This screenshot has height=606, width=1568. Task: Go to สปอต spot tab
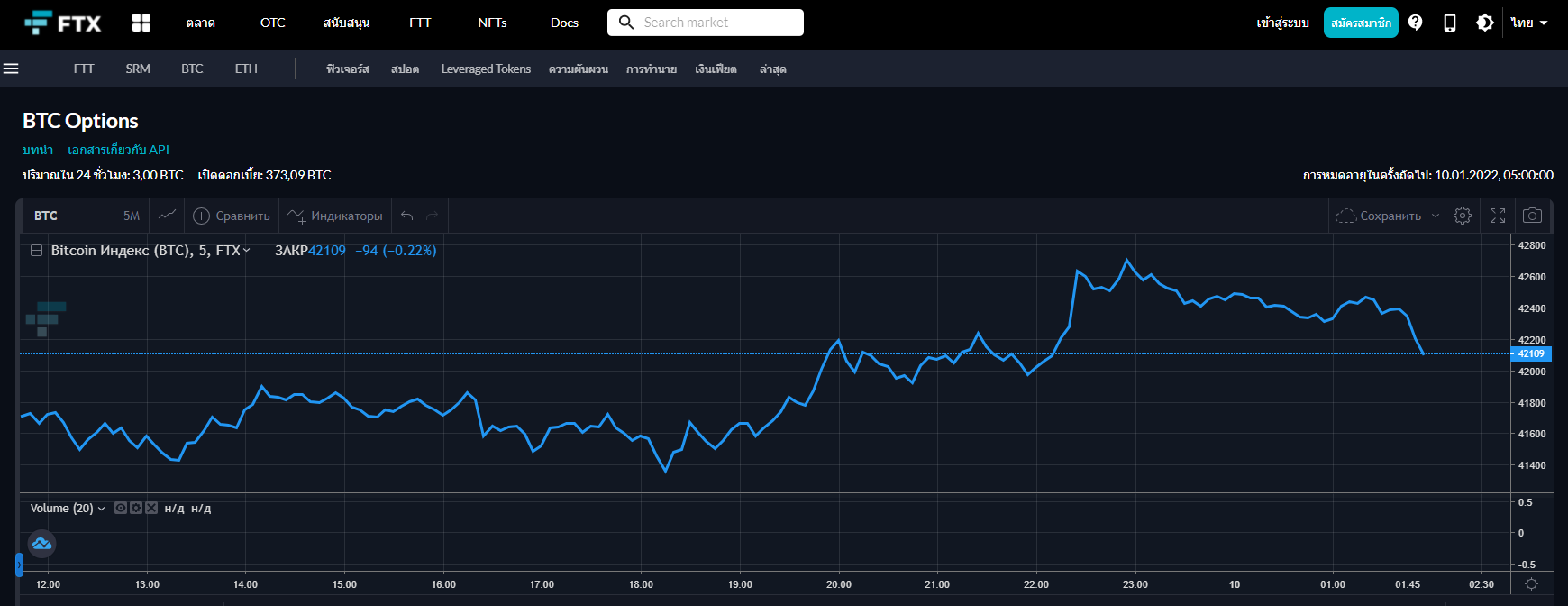406,69
